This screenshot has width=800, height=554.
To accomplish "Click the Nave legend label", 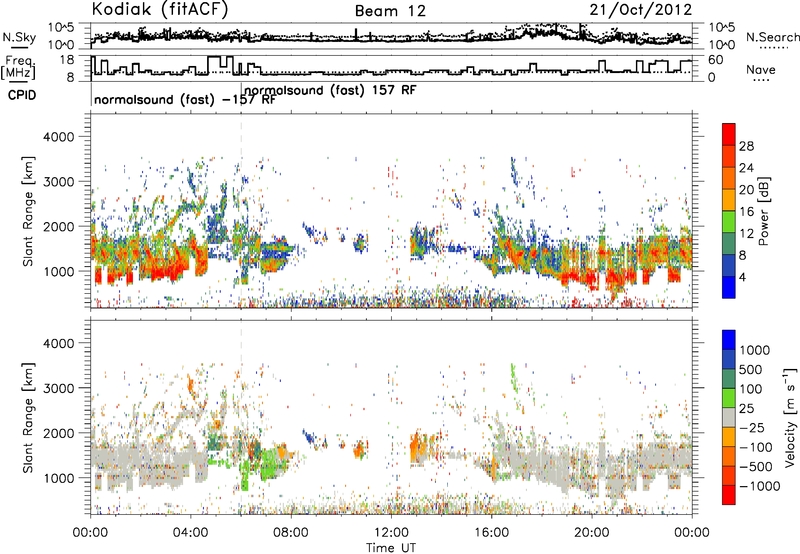I will point(761,70).
